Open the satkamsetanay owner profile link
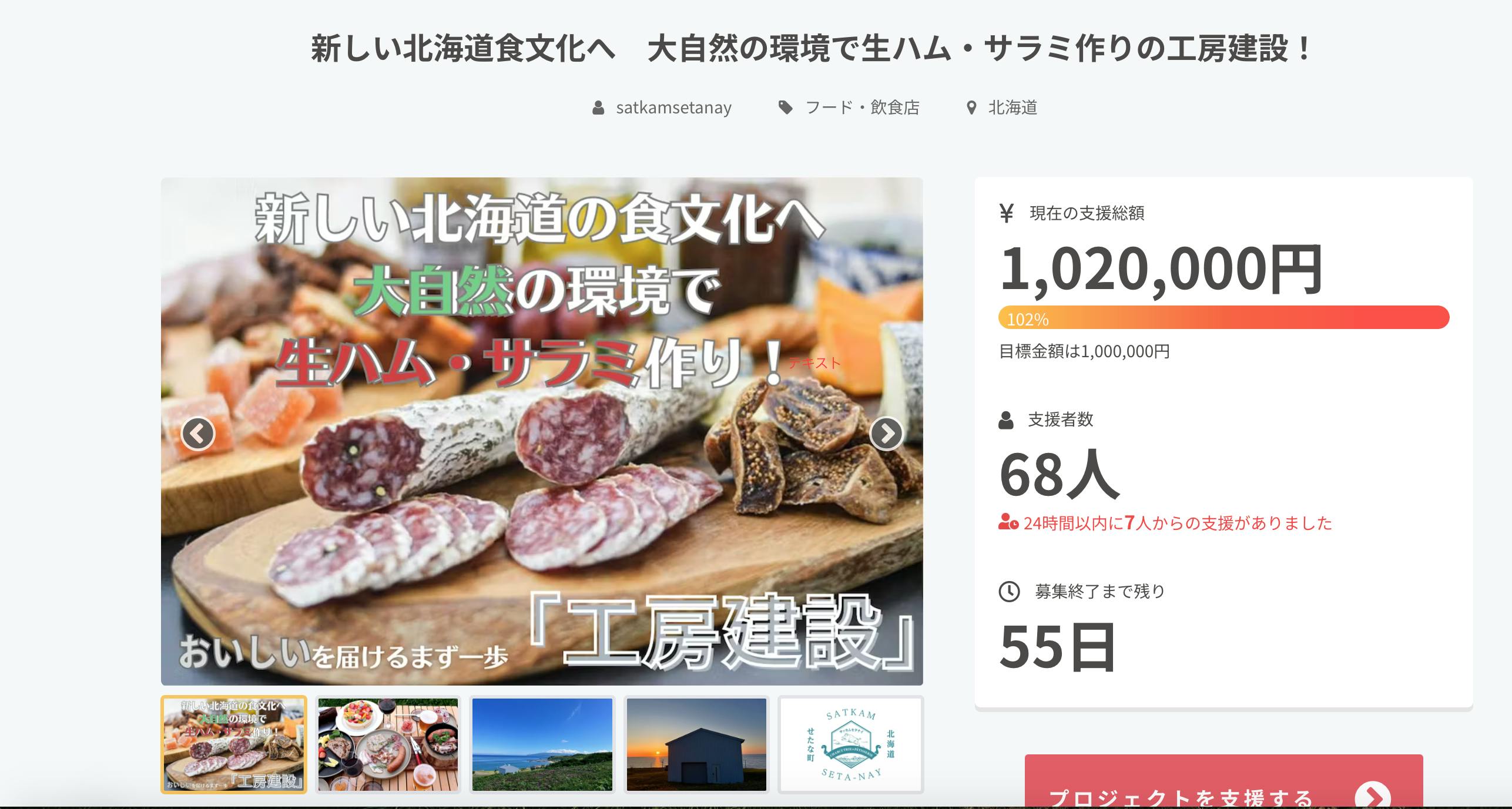Screen dimensions: 1512x809 pos(673,108)
